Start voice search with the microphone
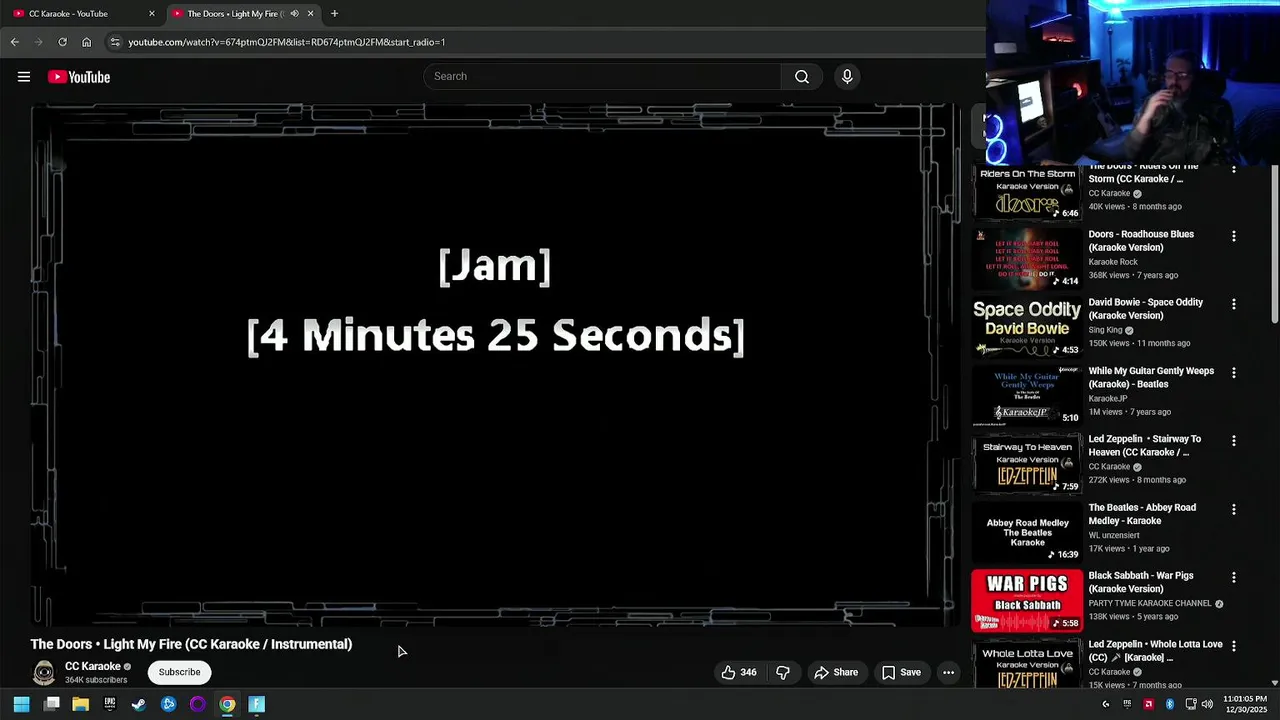Screen dimensions: 1280x720 click(847, 77)
